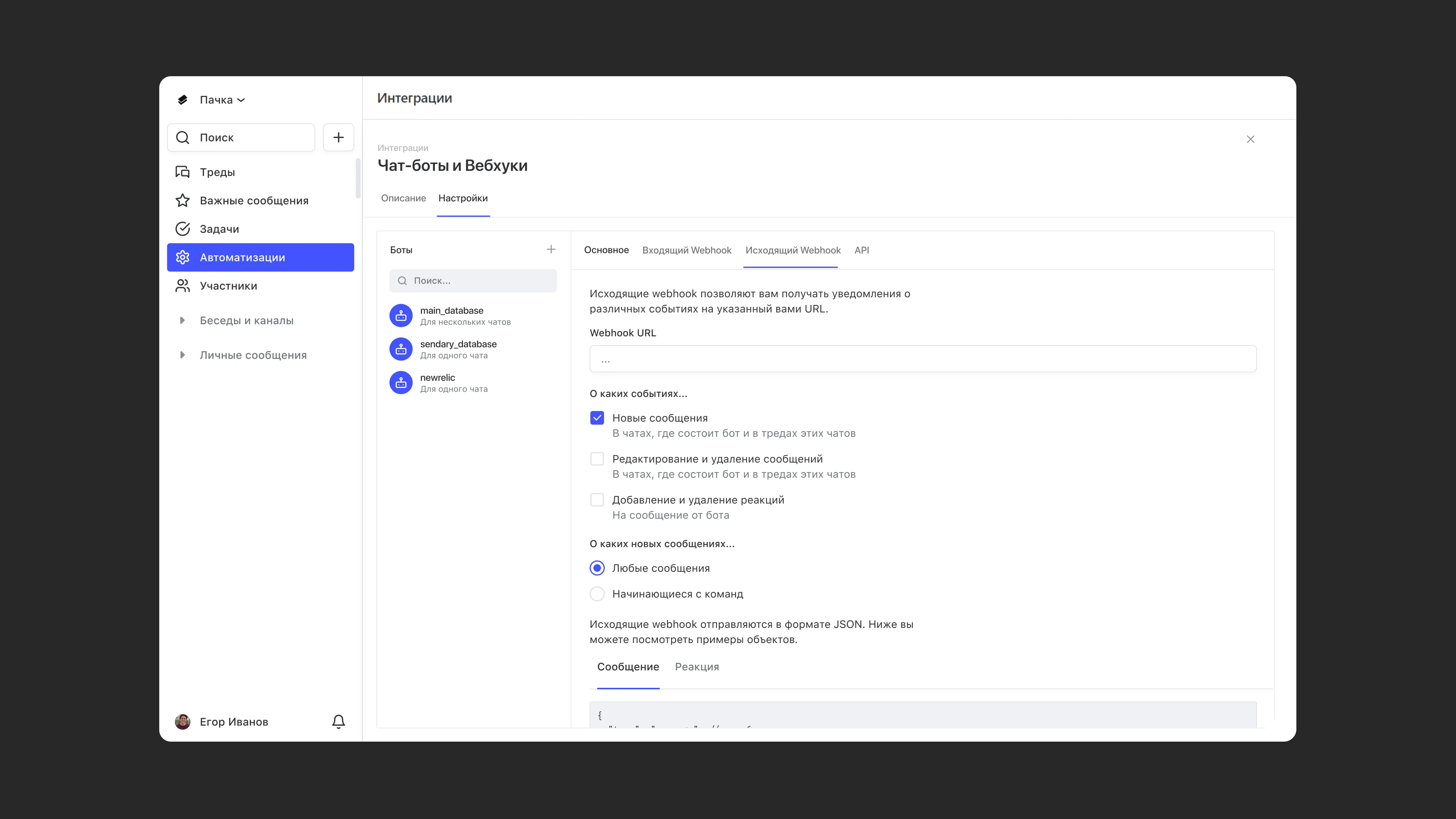Screen dimensions: 1456x819
Task: Open Задачи checkmark item
Action: 219,229
